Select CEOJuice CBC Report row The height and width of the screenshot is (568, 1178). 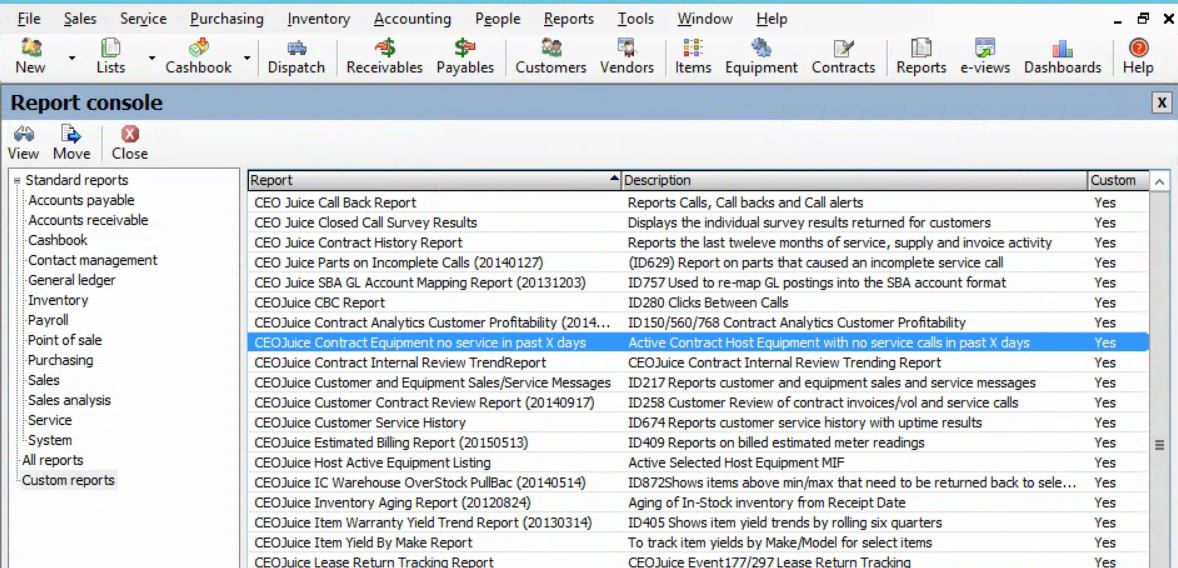point(698,303)
